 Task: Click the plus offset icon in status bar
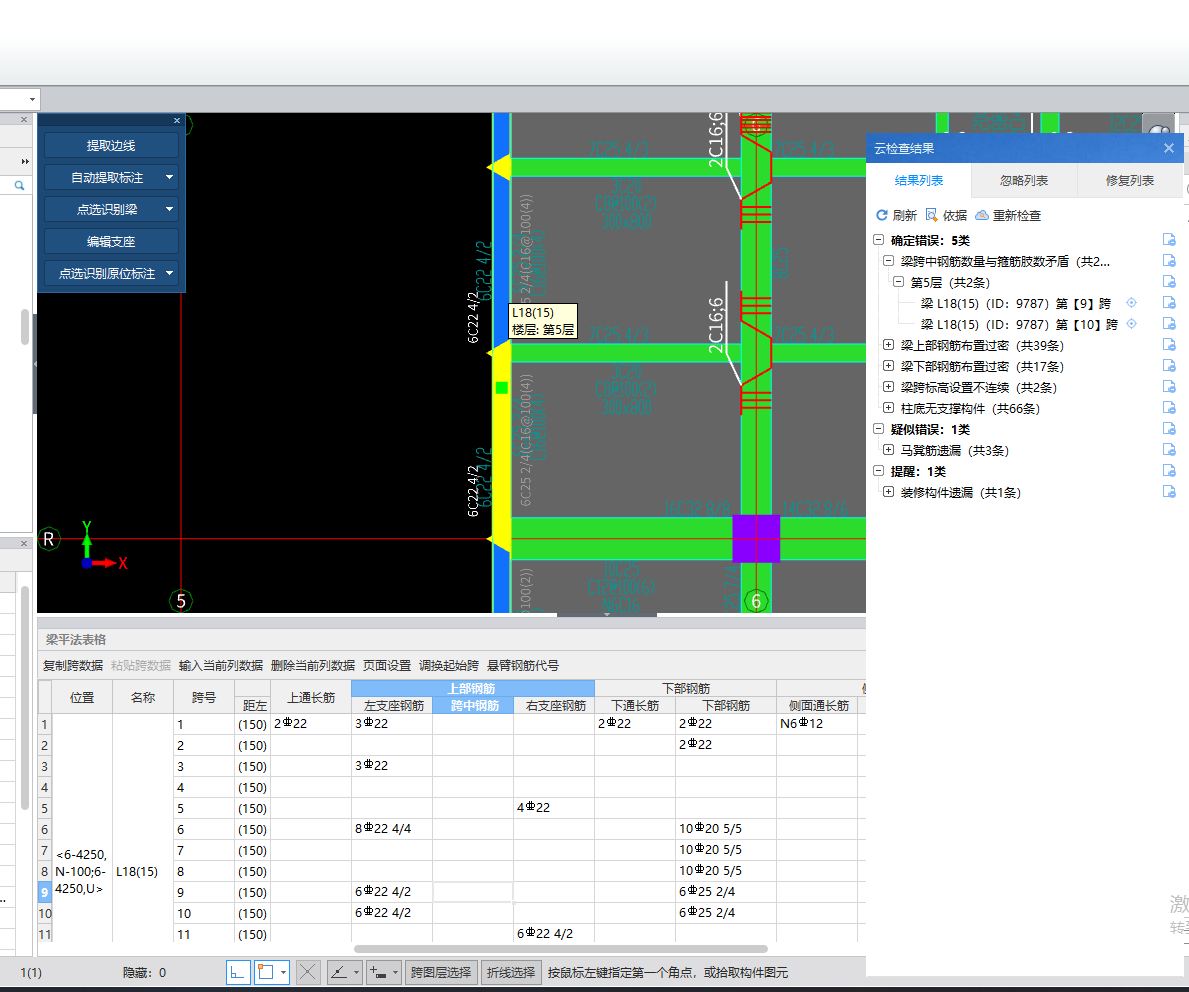coord(378,972)
